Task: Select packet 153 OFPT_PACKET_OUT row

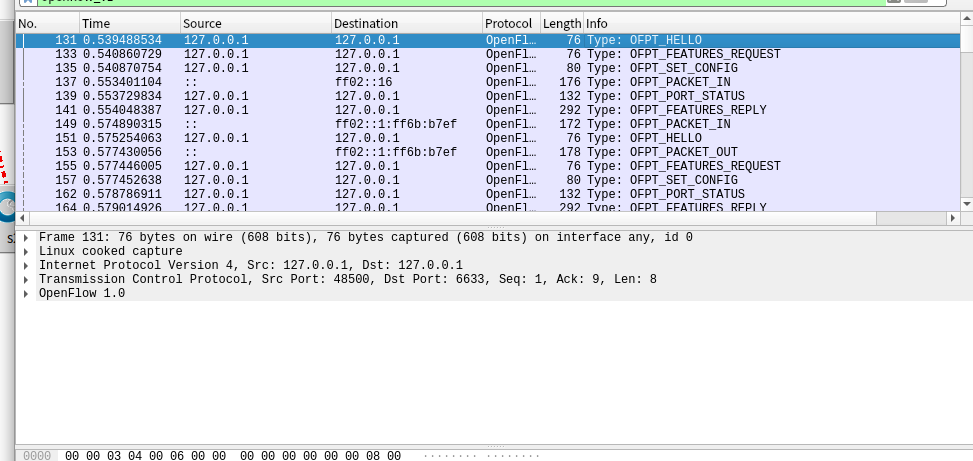Action: click(x=487, y=152)
